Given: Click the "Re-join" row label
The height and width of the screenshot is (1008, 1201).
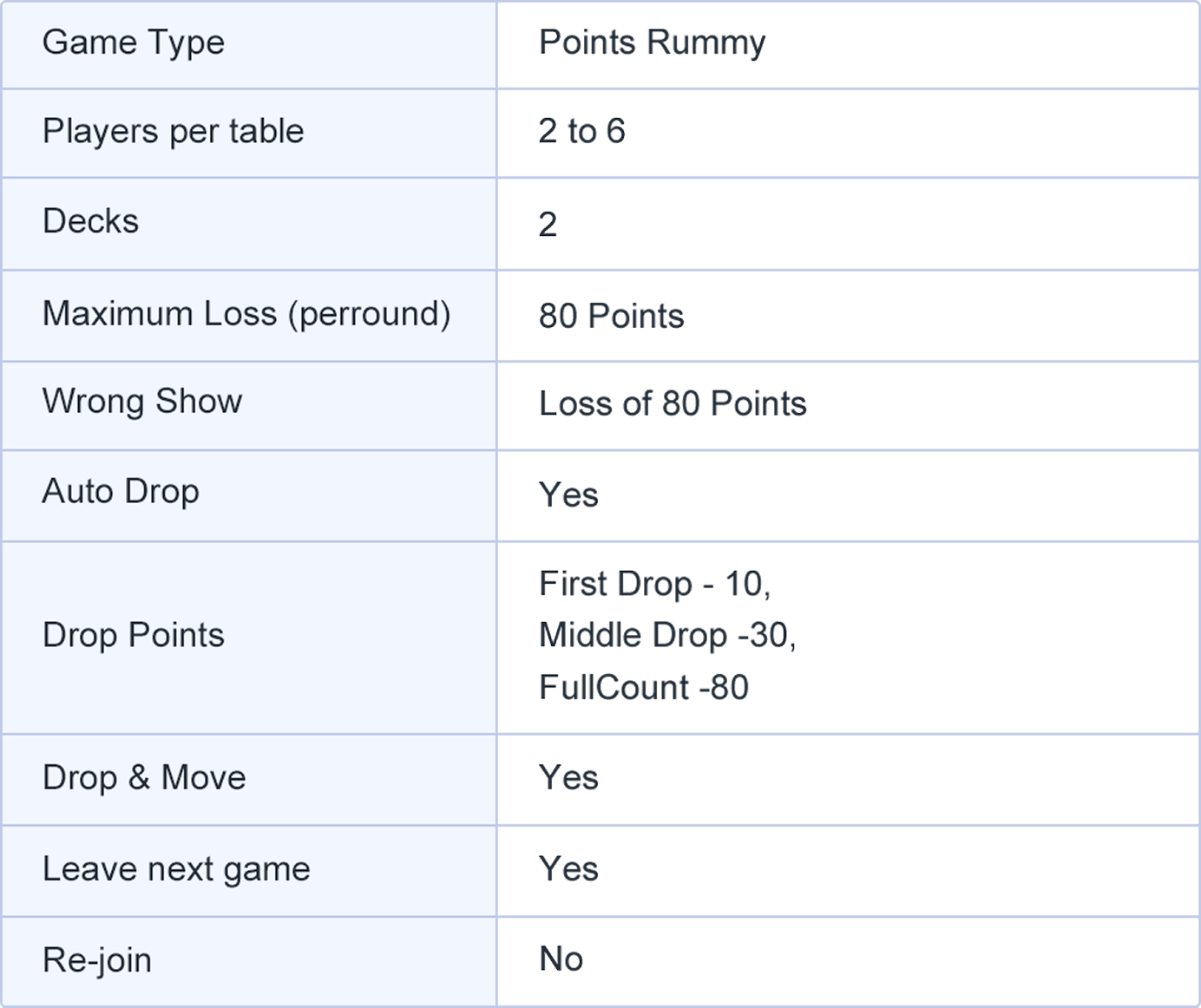Looking at the screenshot, I should pyautogui.click(x=97, y=960).
